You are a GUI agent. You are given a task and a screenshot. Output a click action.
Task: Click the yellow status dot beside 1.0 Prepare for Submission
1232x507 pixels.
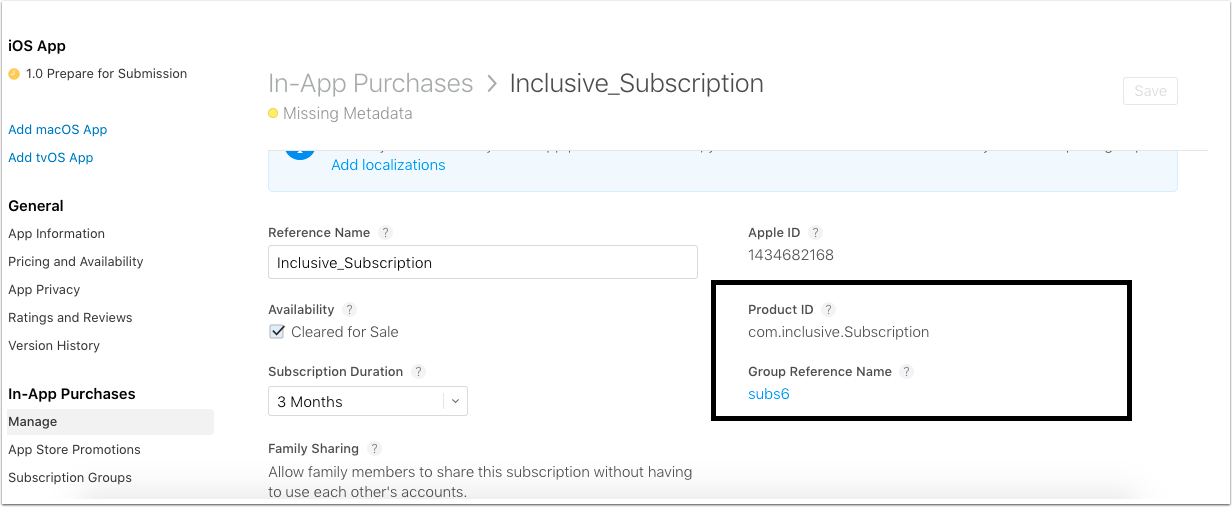(x=14, y=74)
